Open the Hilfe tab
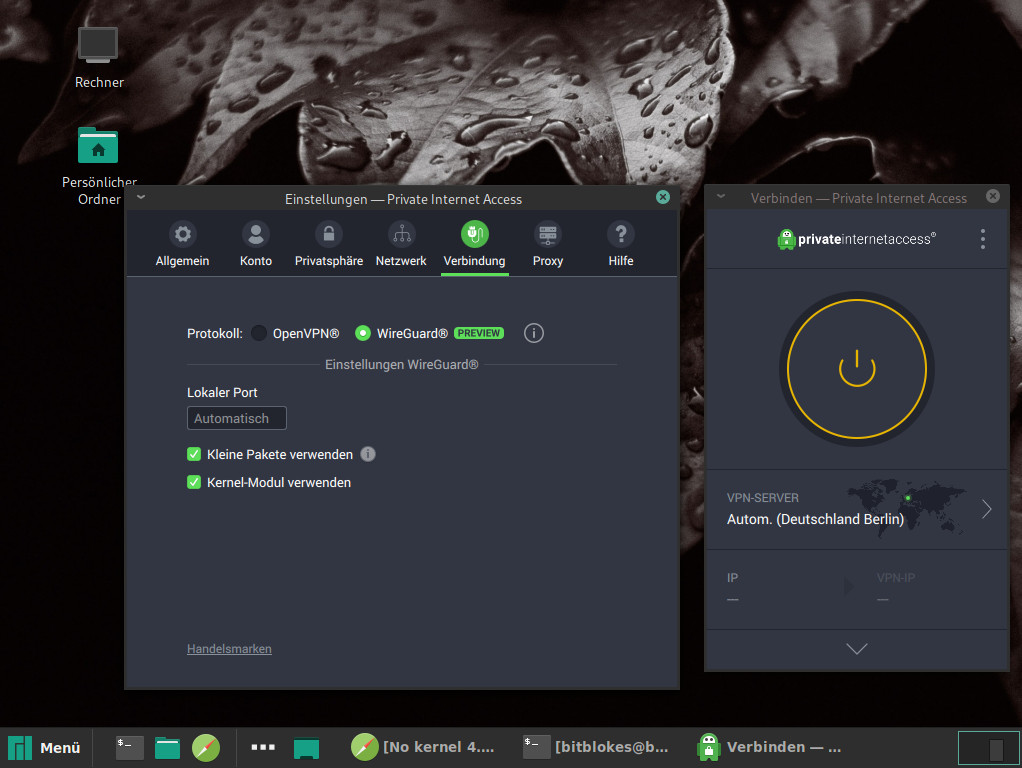This screenshot has width=1022, height=768. (x=620, y=245)
